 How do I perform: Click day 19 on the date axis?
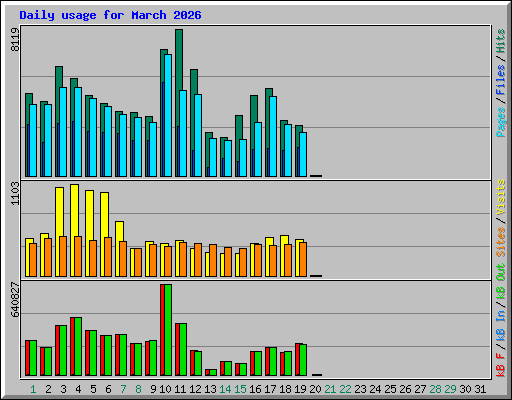(300, 389)
